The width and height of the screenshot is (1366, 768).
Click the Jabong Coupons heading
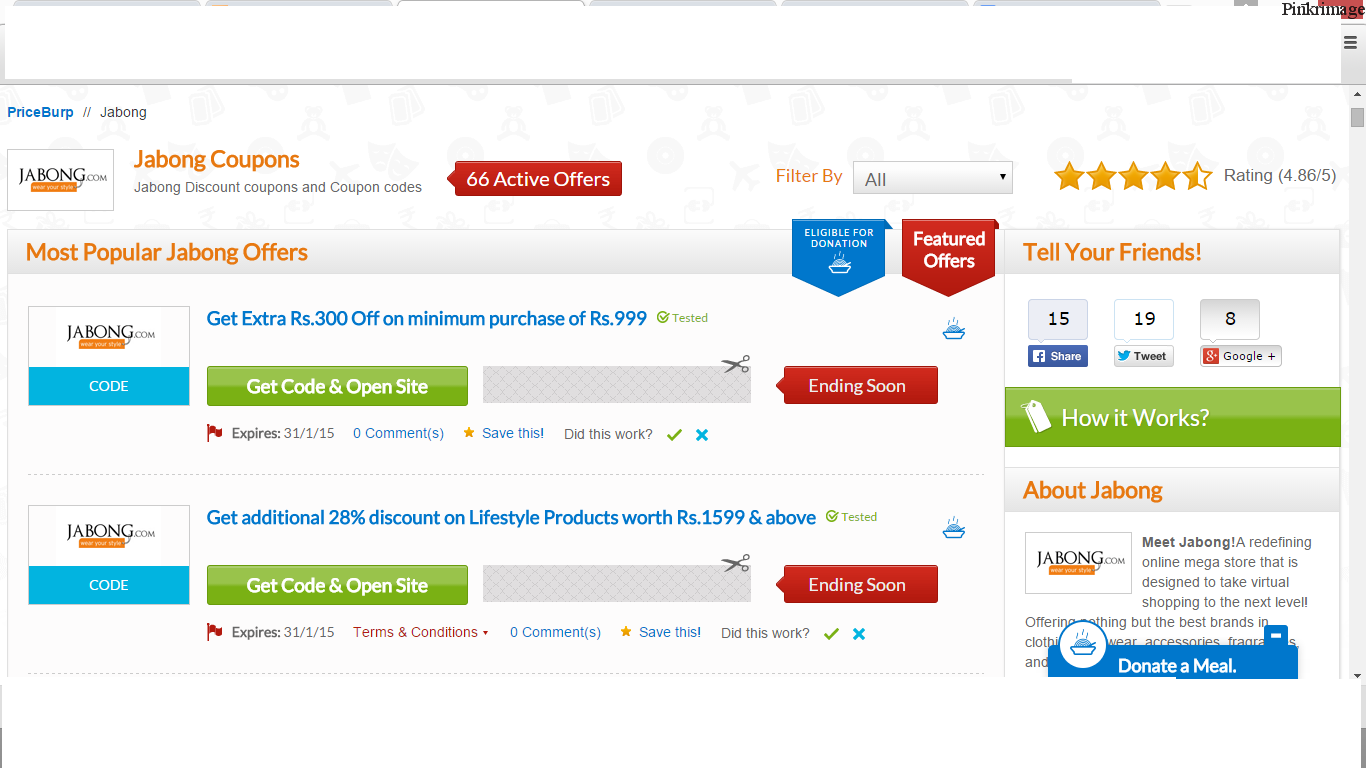(217, 159)
